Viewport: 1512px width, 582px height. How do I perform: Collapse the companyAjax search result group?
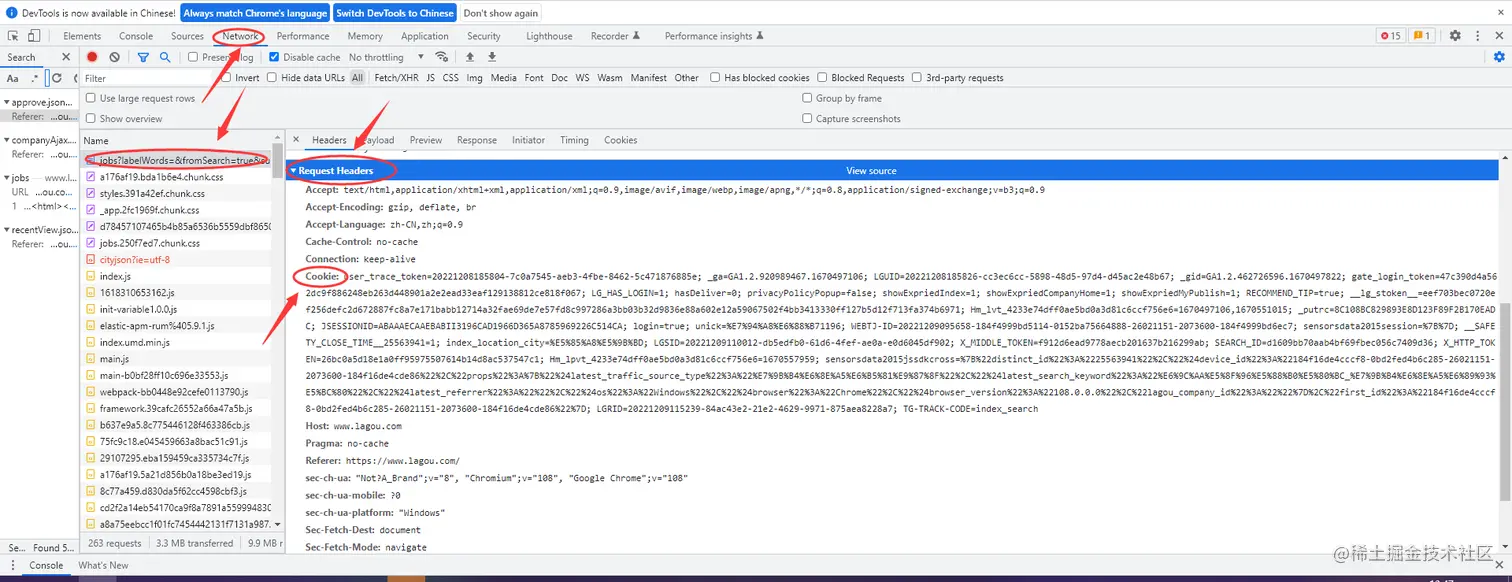[6, 140]
